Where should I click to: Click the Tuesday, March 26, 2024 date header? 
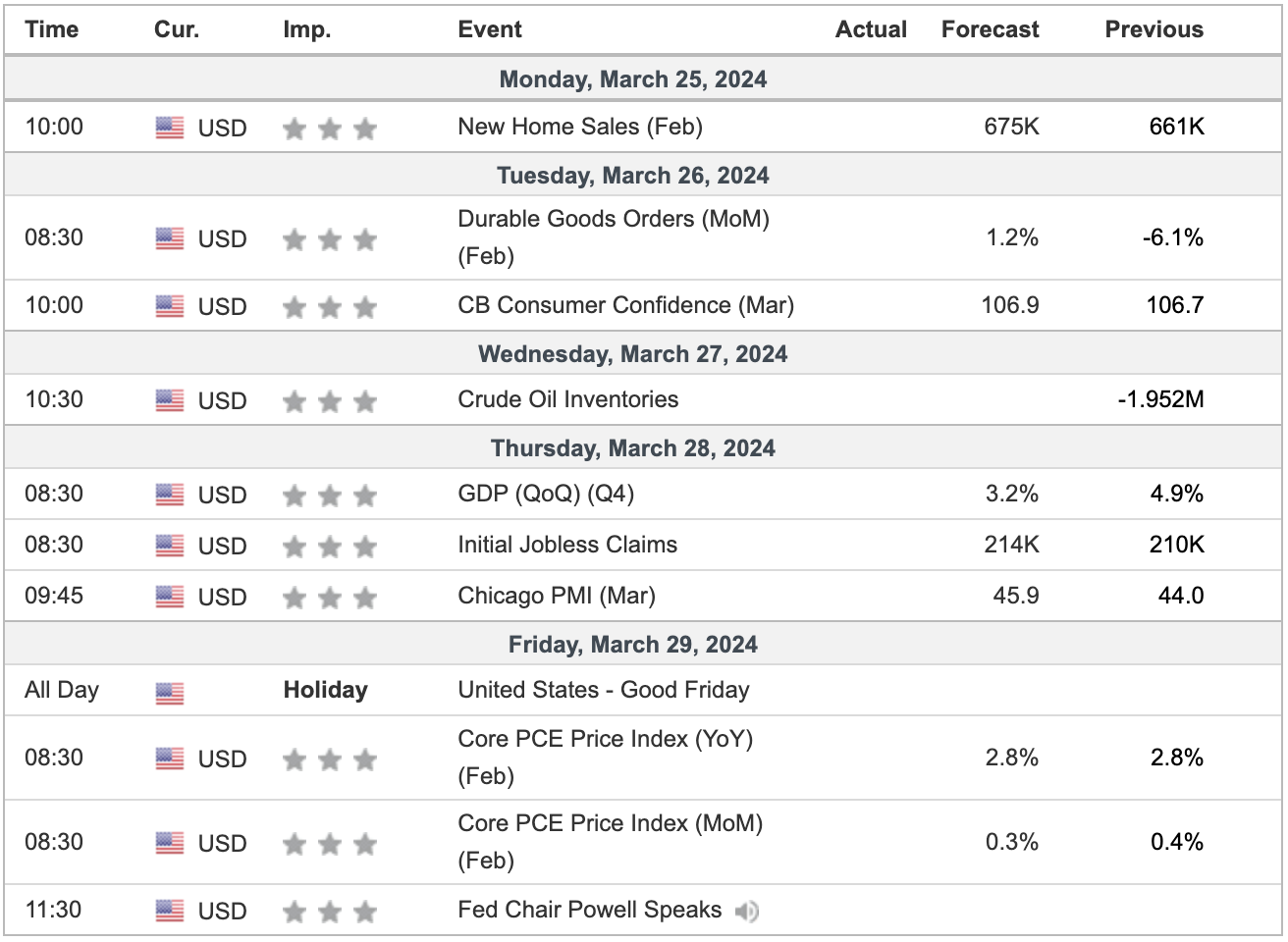tap(633, 176)
